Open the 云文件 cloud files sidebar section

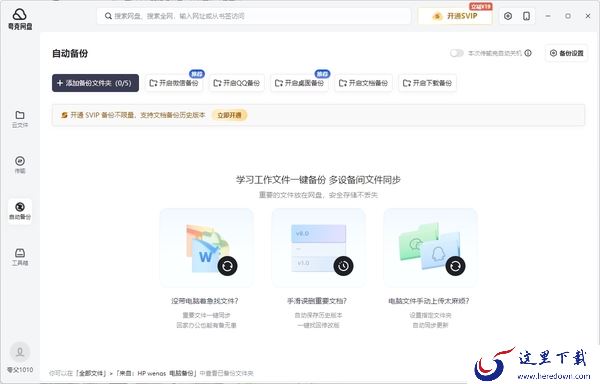coord(20,119)
